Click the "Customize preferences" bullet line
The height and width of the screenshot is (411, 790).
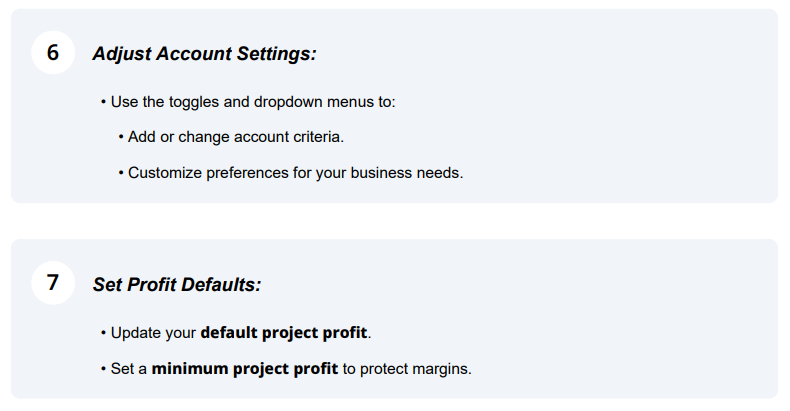pyautogui.click(x=295, y=172)
